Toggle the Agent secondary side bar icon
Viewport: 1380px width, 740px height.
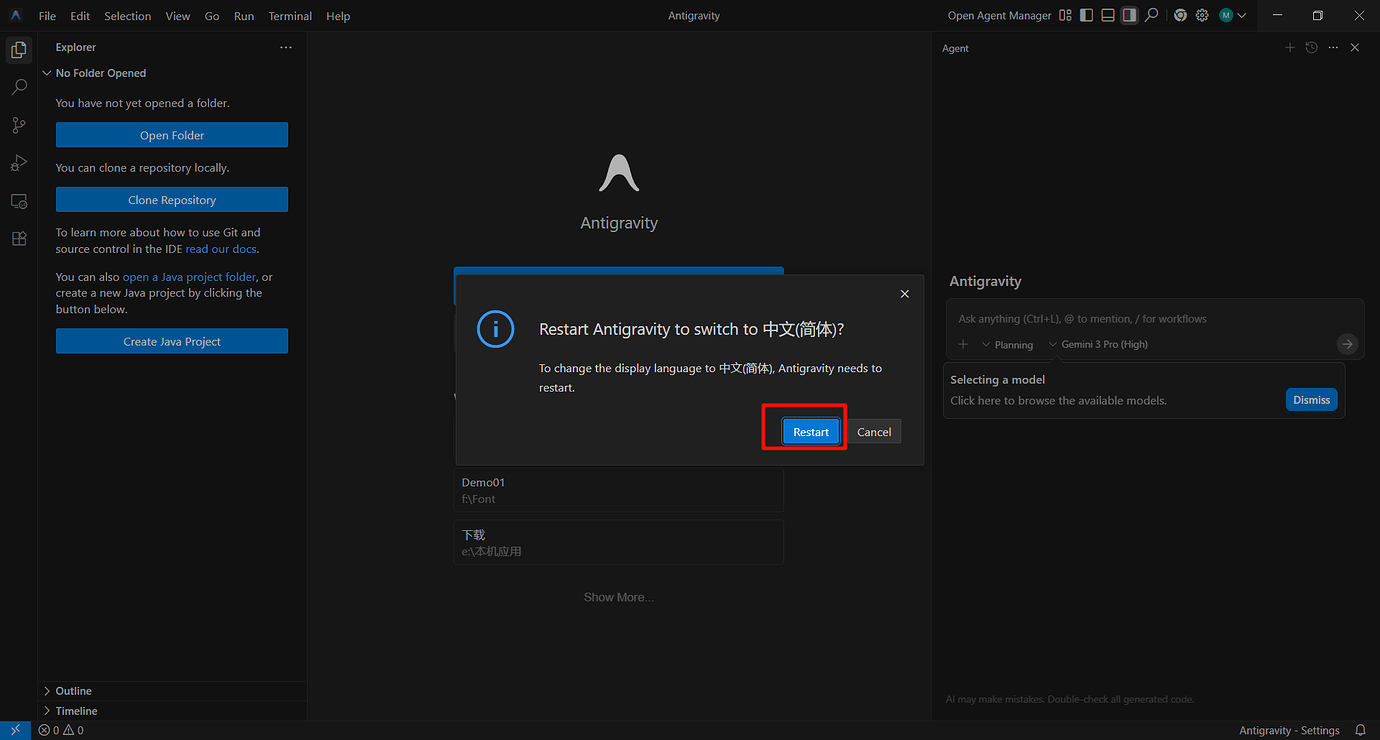click(1129, 15)
